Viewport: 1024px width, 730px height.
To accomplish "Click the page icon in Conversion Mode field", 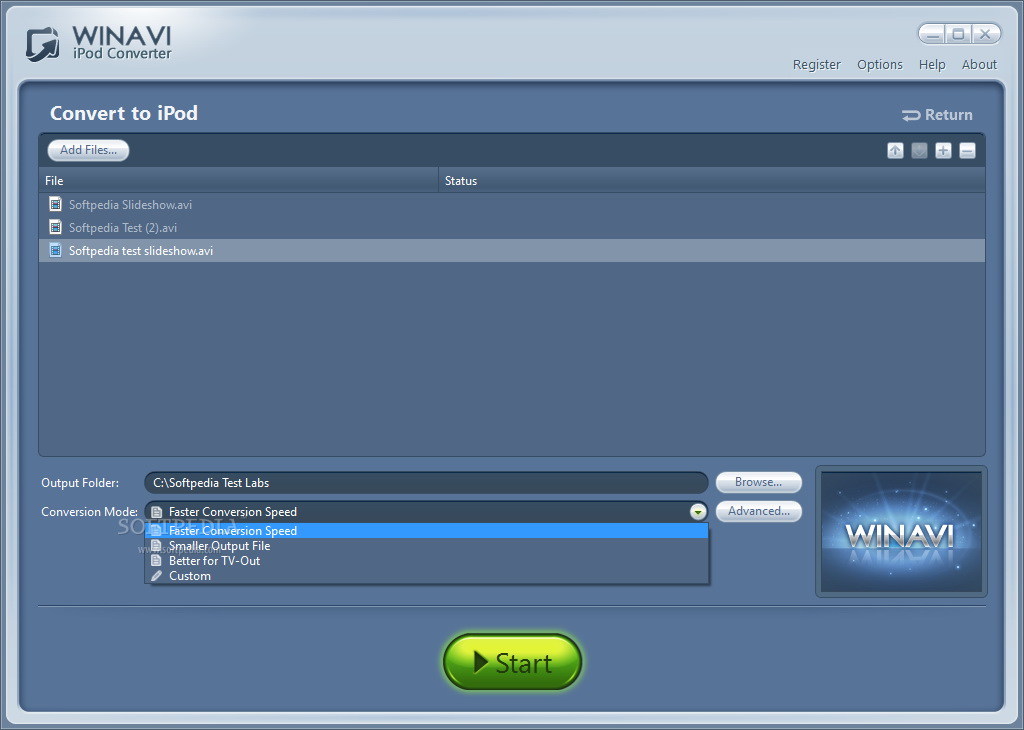I will point(156,512).
